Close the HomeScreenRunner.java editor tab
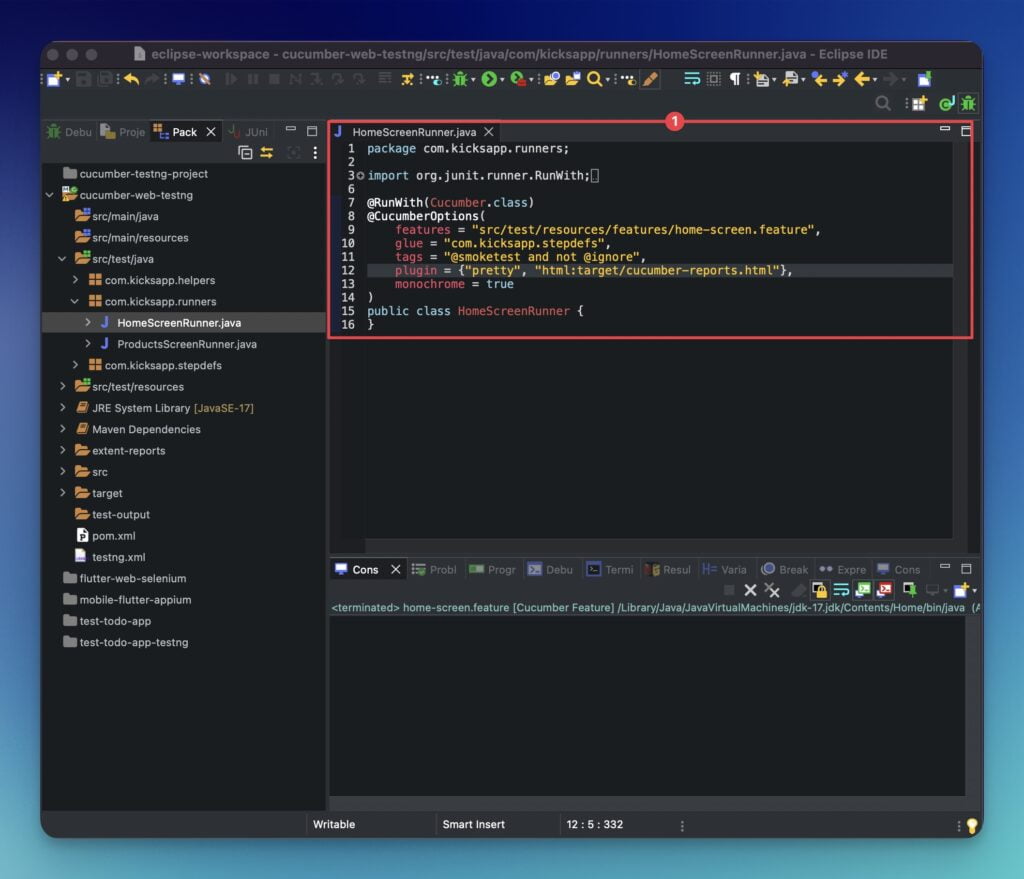This screenshot has height=879, width=1024. (x=488, y=132)
